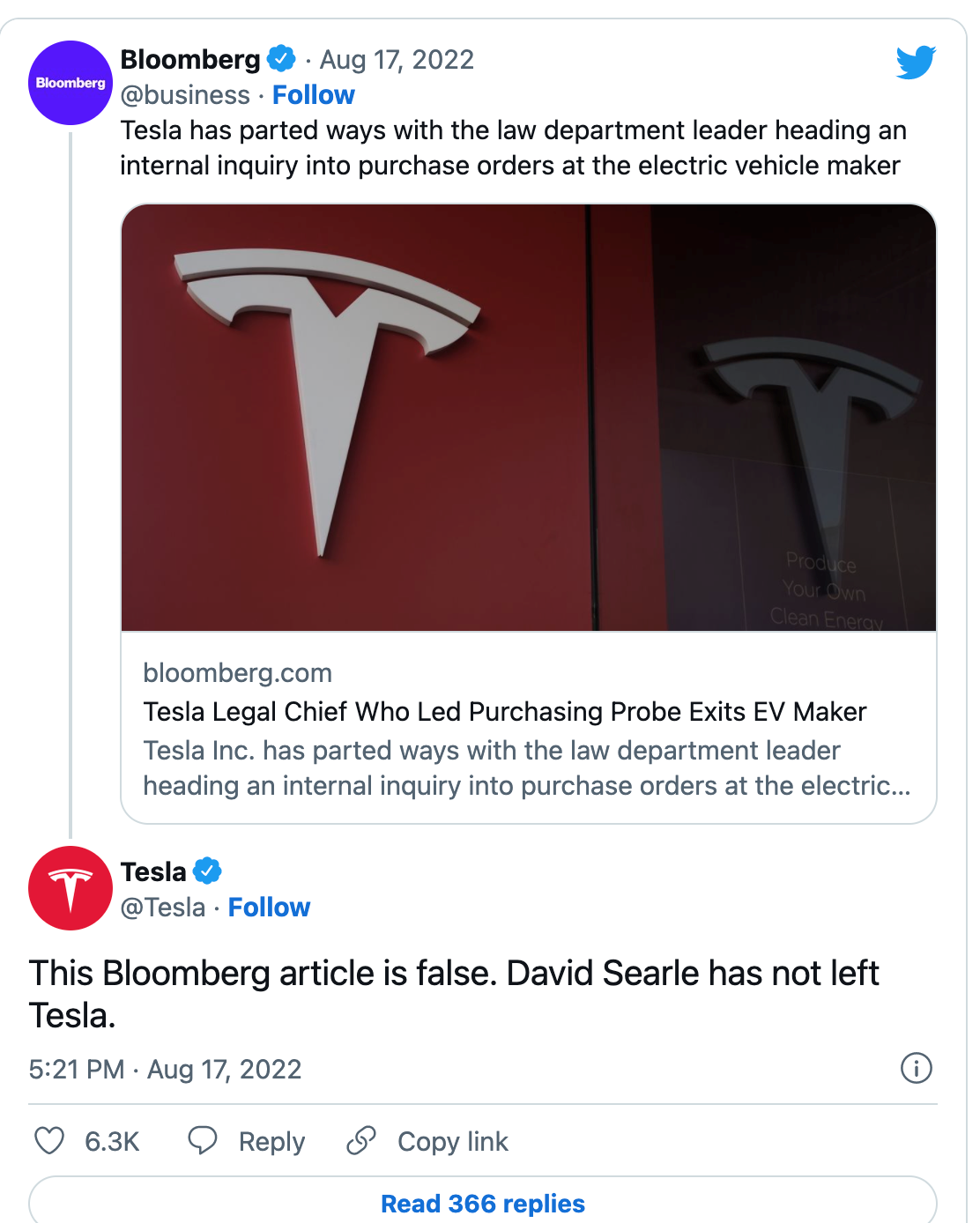The width and height of the screenshot is (980, 1223).
Task: Click the bloomberg.com domain label
Action: pyautogui.click(x=238, y=672)
